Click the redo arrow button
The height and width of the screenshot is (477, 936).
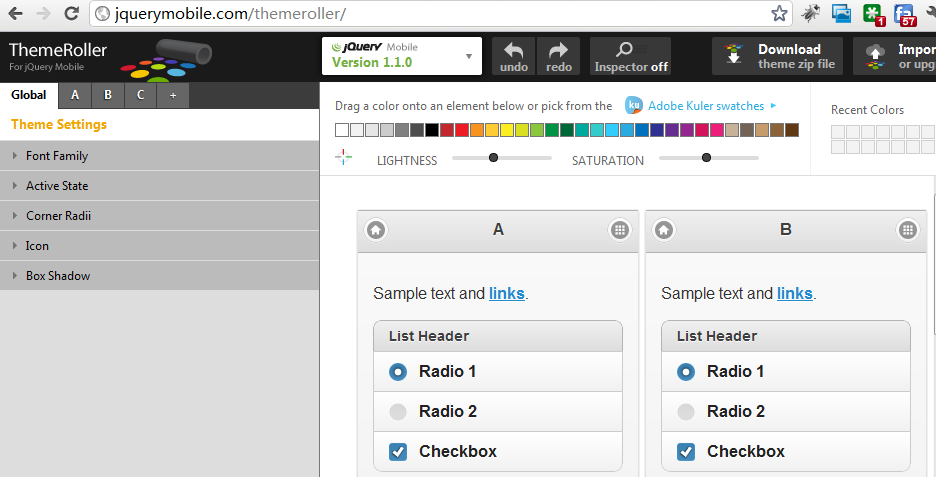[x=559, y=57]
